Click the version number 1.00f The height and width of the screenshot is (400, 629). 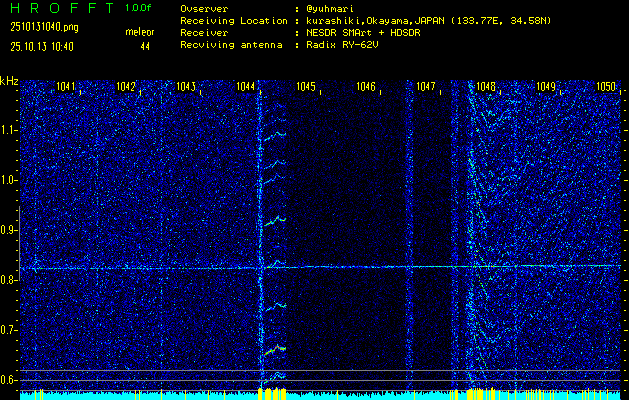(x=138, y=8)
